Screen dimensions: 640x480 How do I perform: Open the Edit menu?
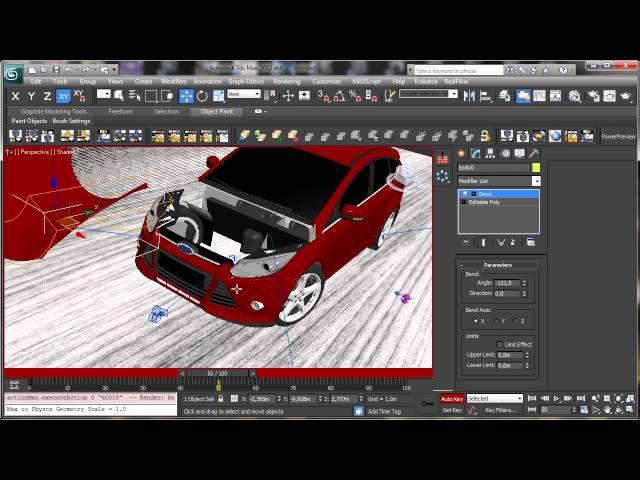(x=36, y=82)
